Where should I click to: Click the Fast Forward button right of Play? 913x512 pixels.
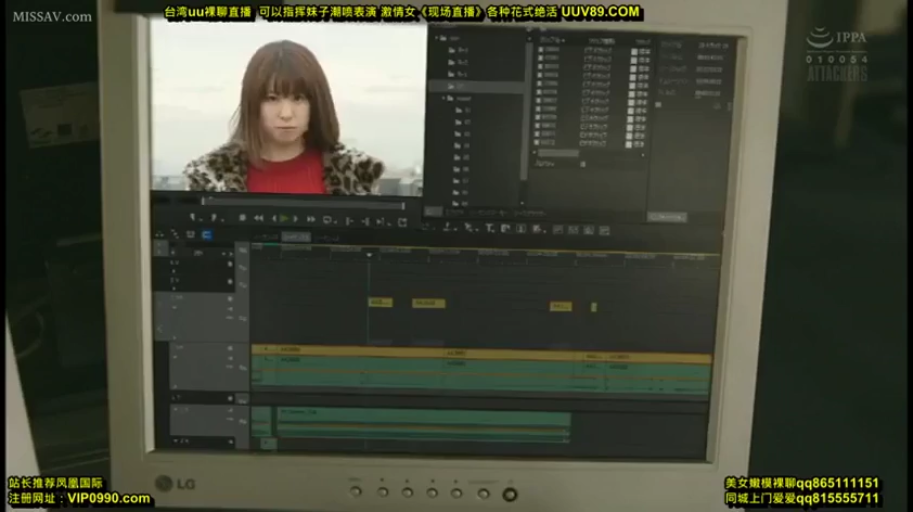coord(311,218)
